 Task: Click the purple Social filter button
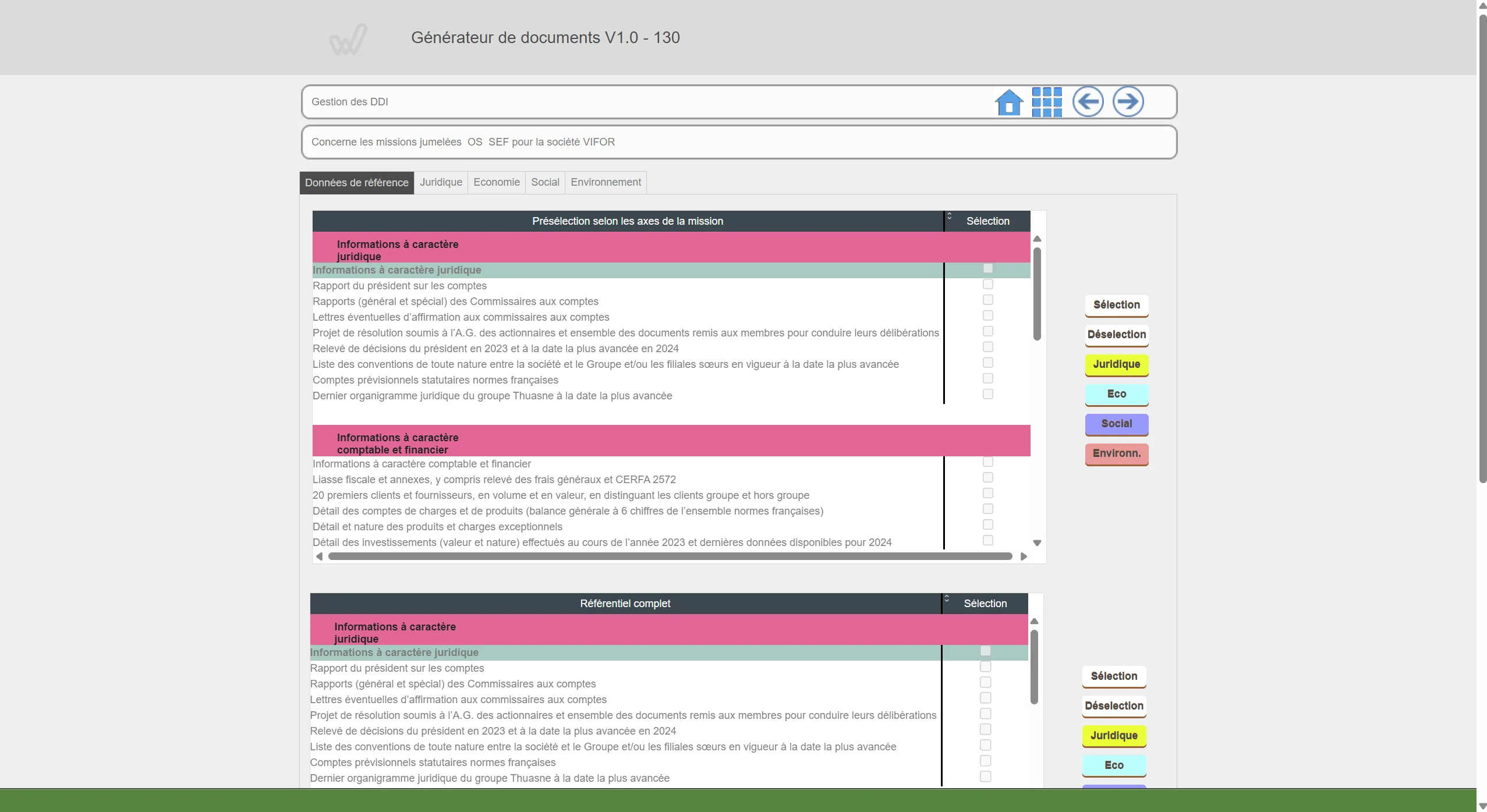[1117, 424]
